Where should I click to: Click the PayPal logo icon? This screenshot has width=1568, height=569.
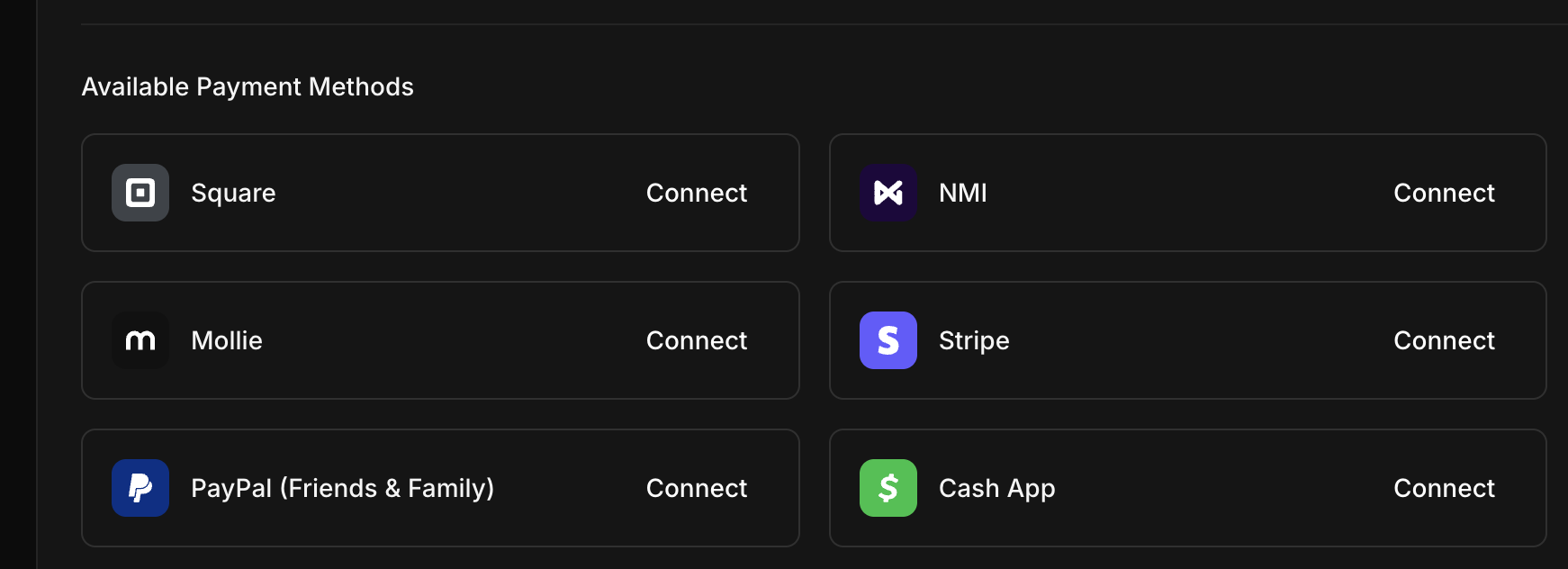coord(140,488)
